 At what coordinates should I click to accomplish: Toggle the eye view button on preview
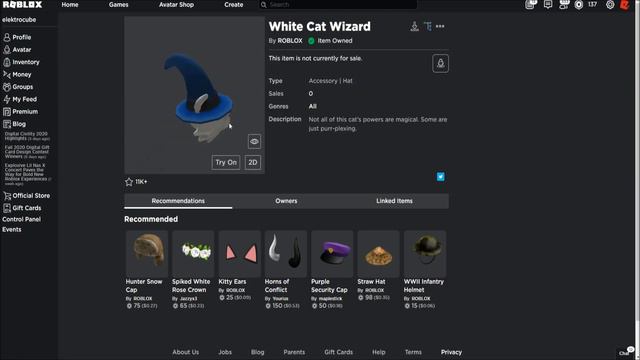pos(254,142)
